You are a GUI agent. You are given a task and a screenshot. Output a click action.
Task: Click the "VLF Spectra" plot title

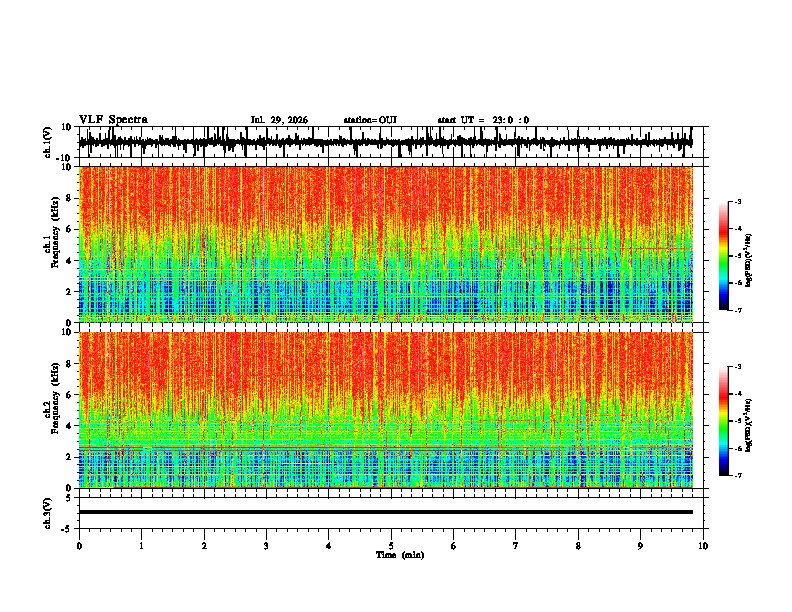tap(113, 120)
